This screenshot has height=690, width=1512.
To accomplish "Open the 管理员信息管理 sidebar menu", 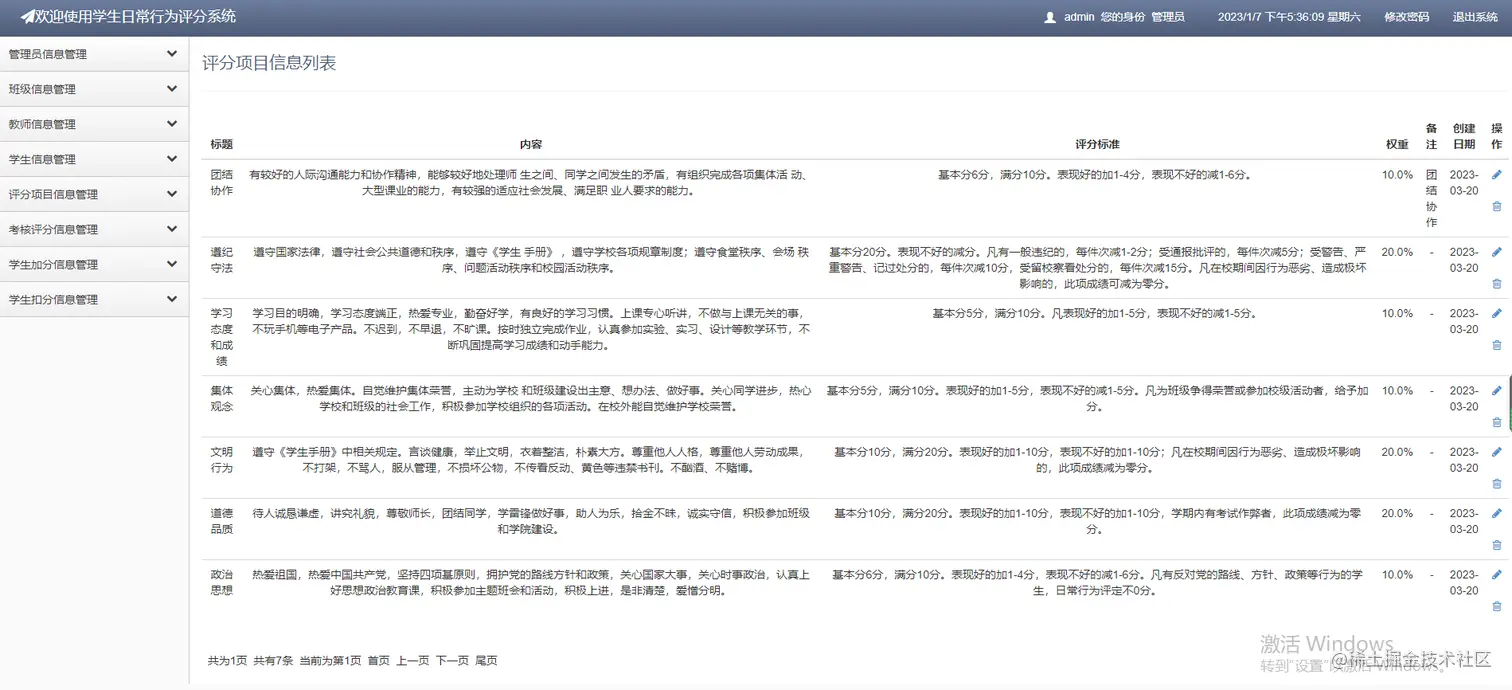I will pos(94,54).
